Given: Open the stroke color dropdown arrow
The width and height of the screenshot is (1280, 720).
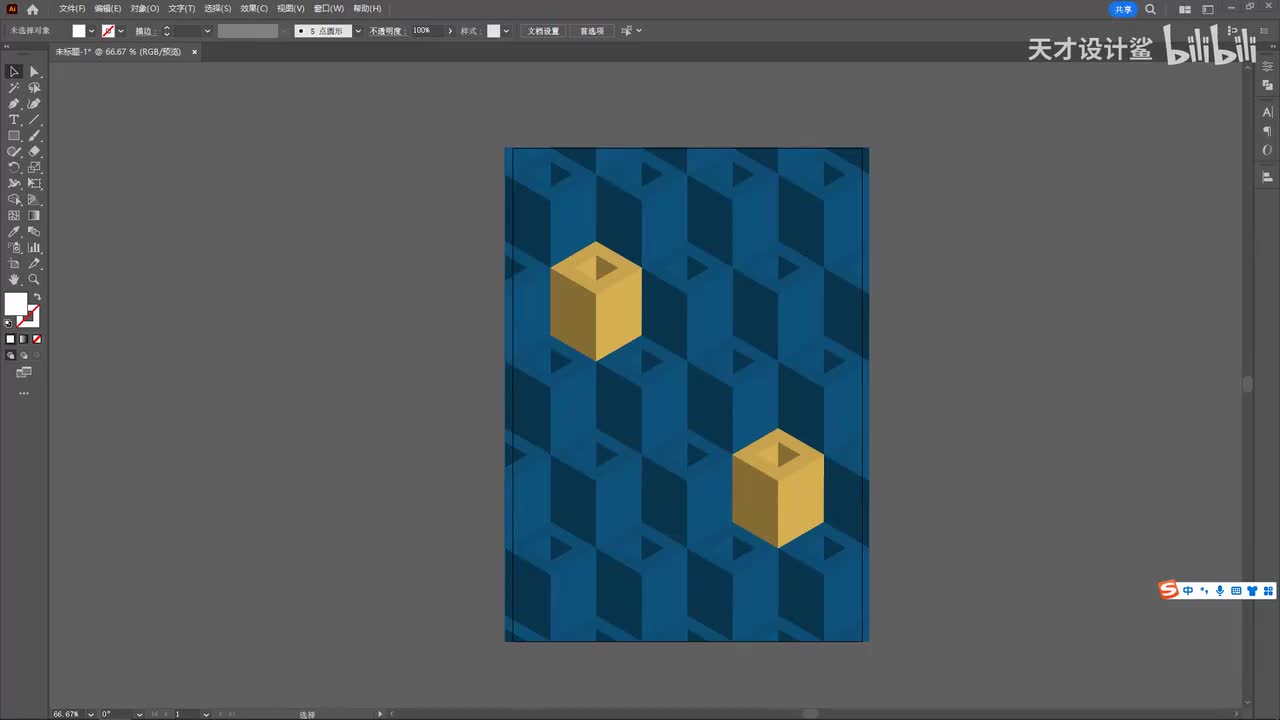Looking at the screenshot, I should tap(121, 31).
